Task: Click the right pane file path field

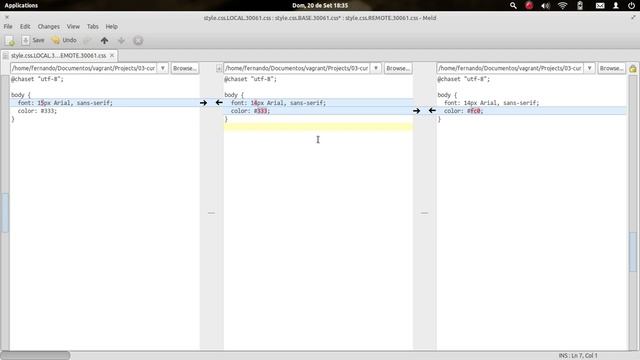Action: click(511, 68)
